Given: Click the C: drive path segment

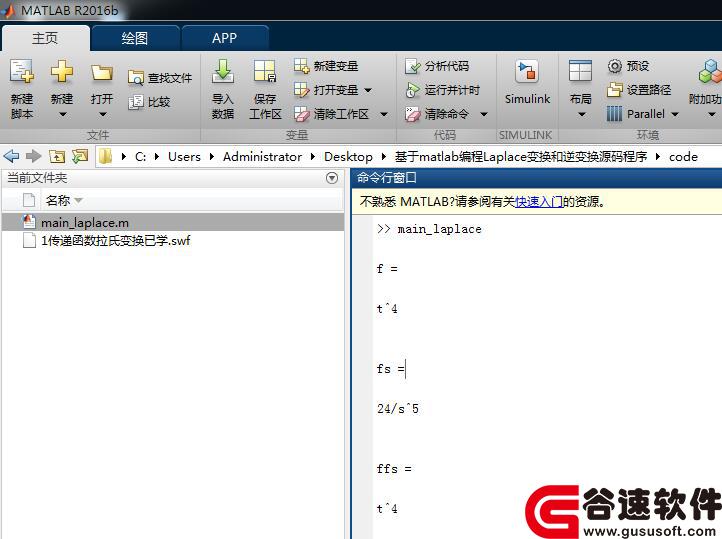Looking at the screenshot, I should (x=140, y=156).
